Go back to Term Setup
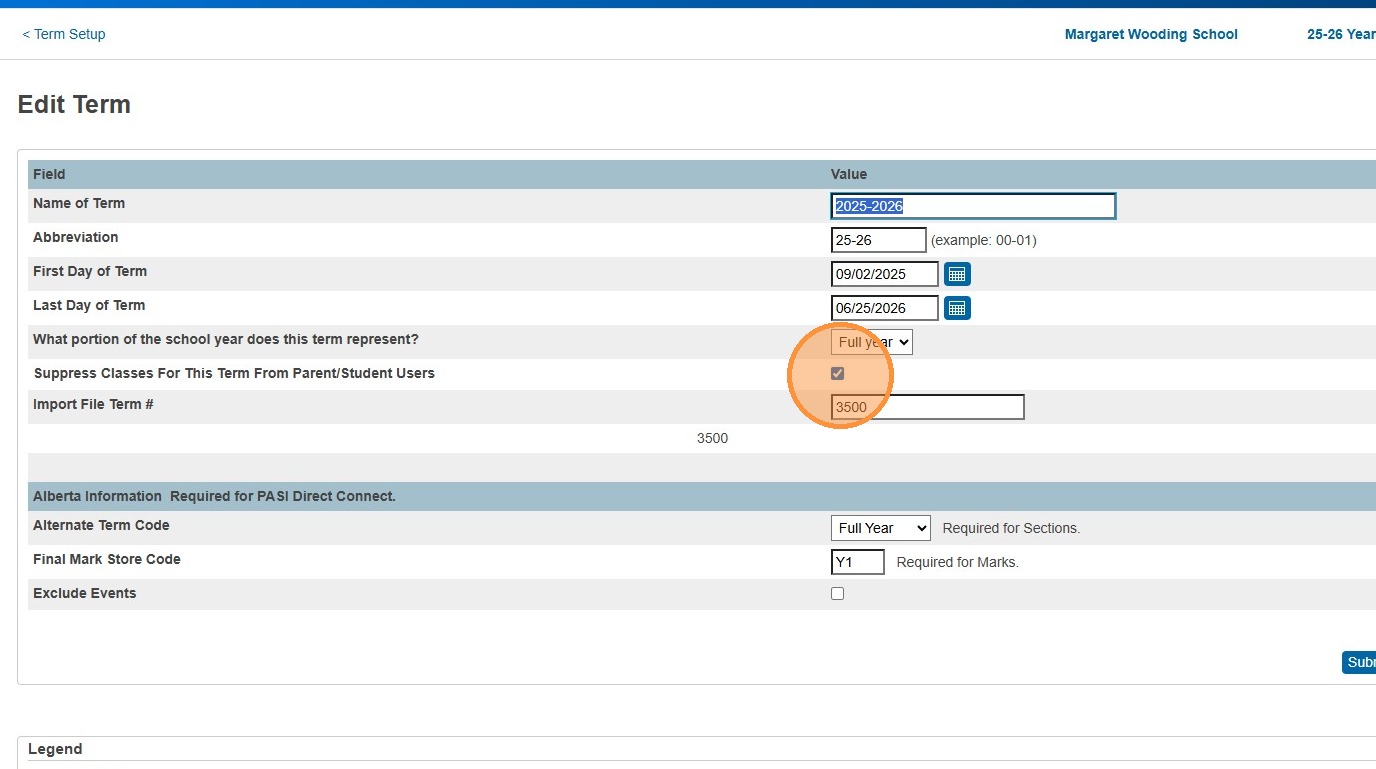 pos(64,34)
